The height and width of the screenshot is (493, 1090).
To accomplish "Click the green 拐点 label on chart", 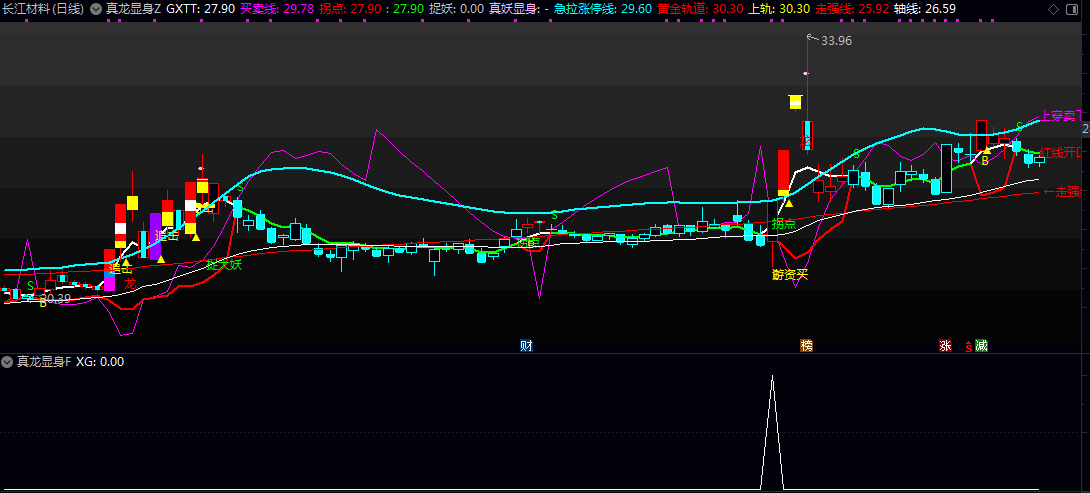I will click(x=783, y=224).
